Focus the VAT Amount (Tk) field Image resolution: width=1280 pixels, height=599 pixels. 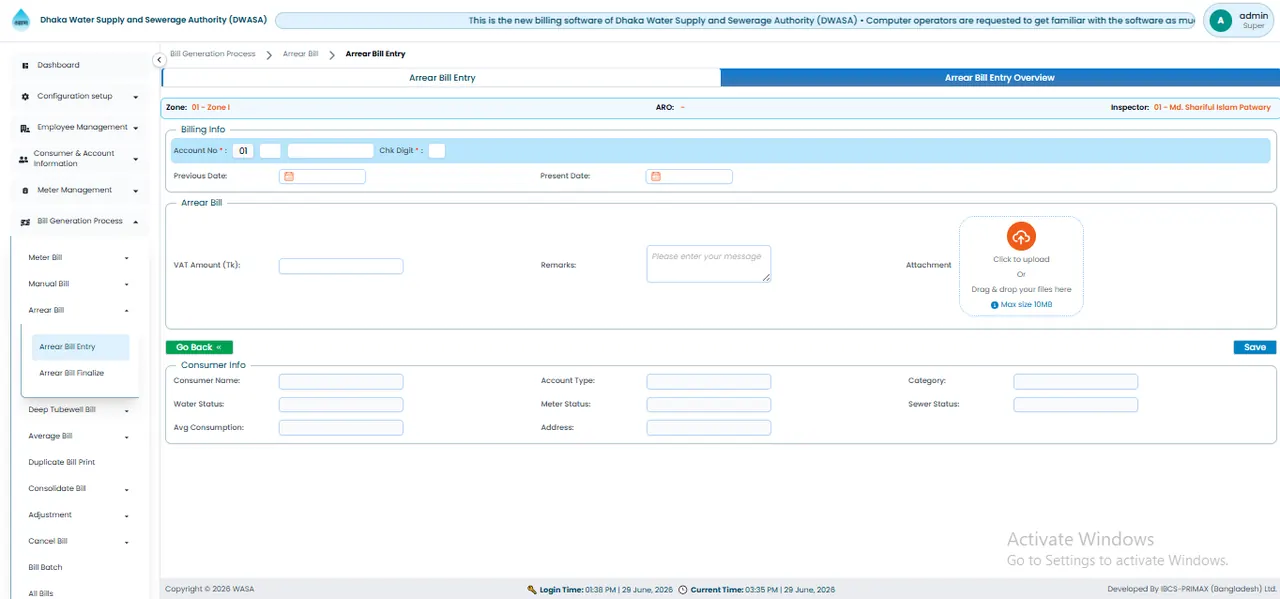tap(341, 266)
